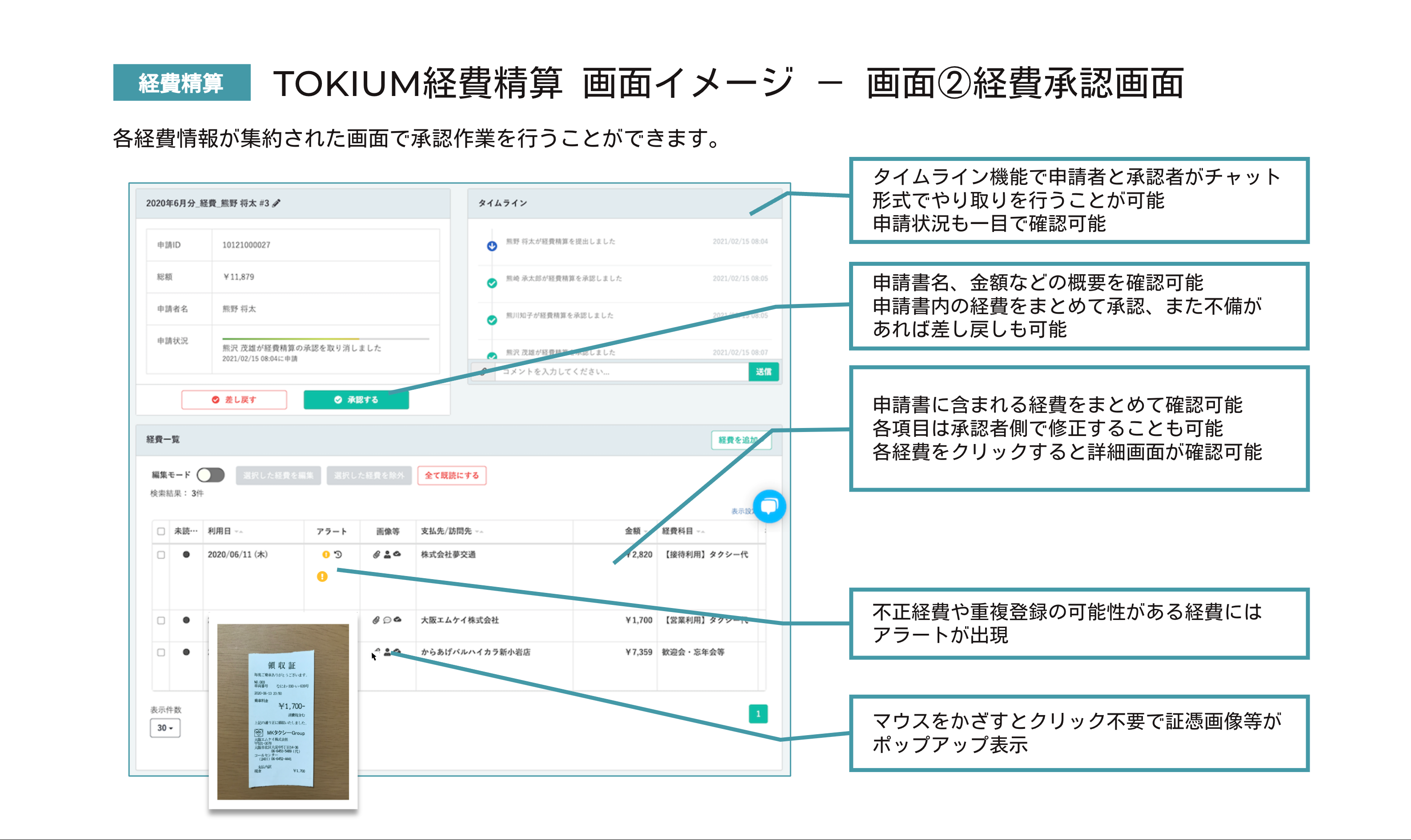Screen dimensions: 1411x840
Task: Toggle the 編集モード switch
Action: pos(211,475)
